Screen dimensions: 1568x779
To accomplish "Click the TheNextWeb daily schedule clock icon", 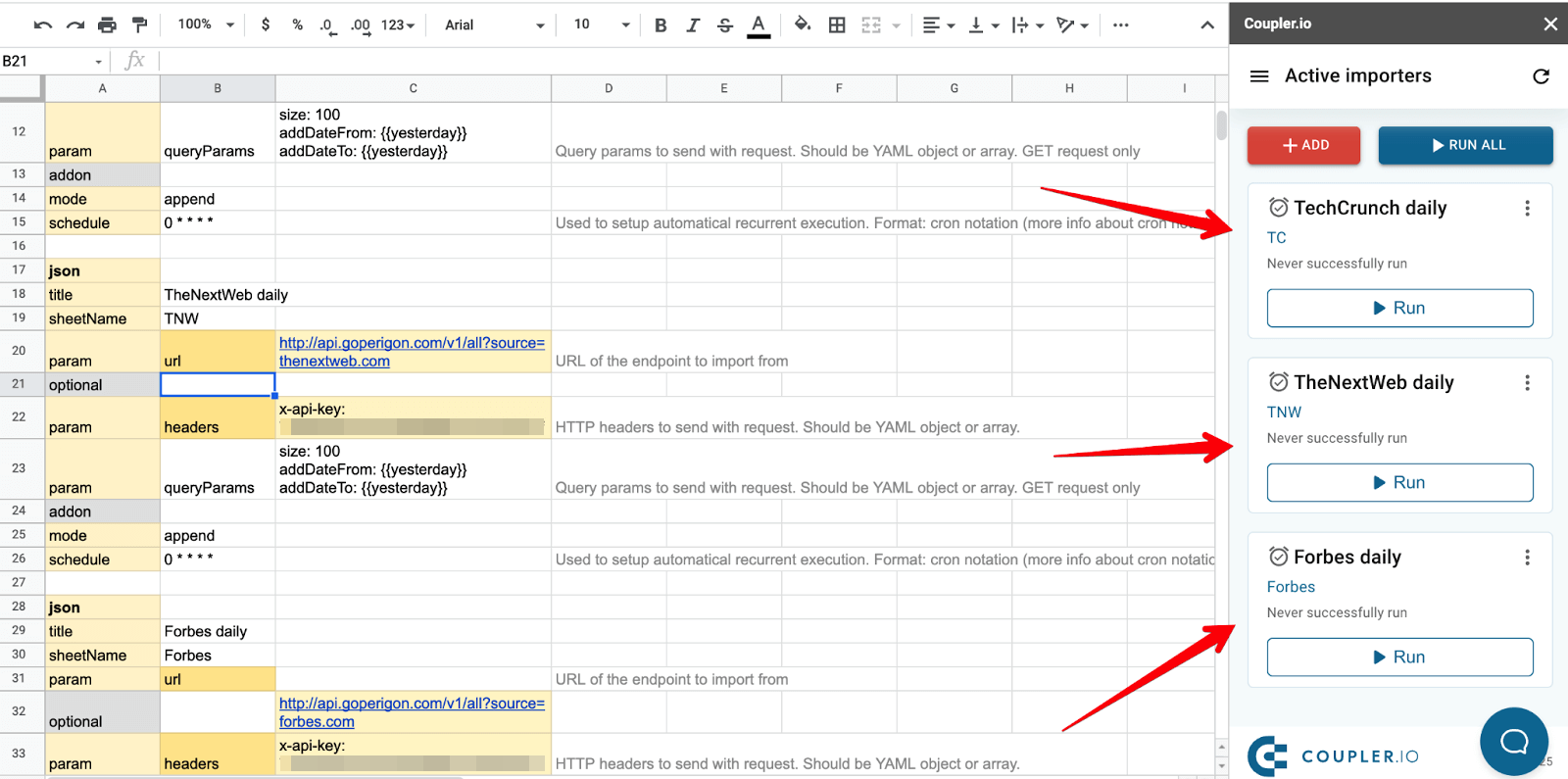I will pyautogui.click(x=1278, y=381).
